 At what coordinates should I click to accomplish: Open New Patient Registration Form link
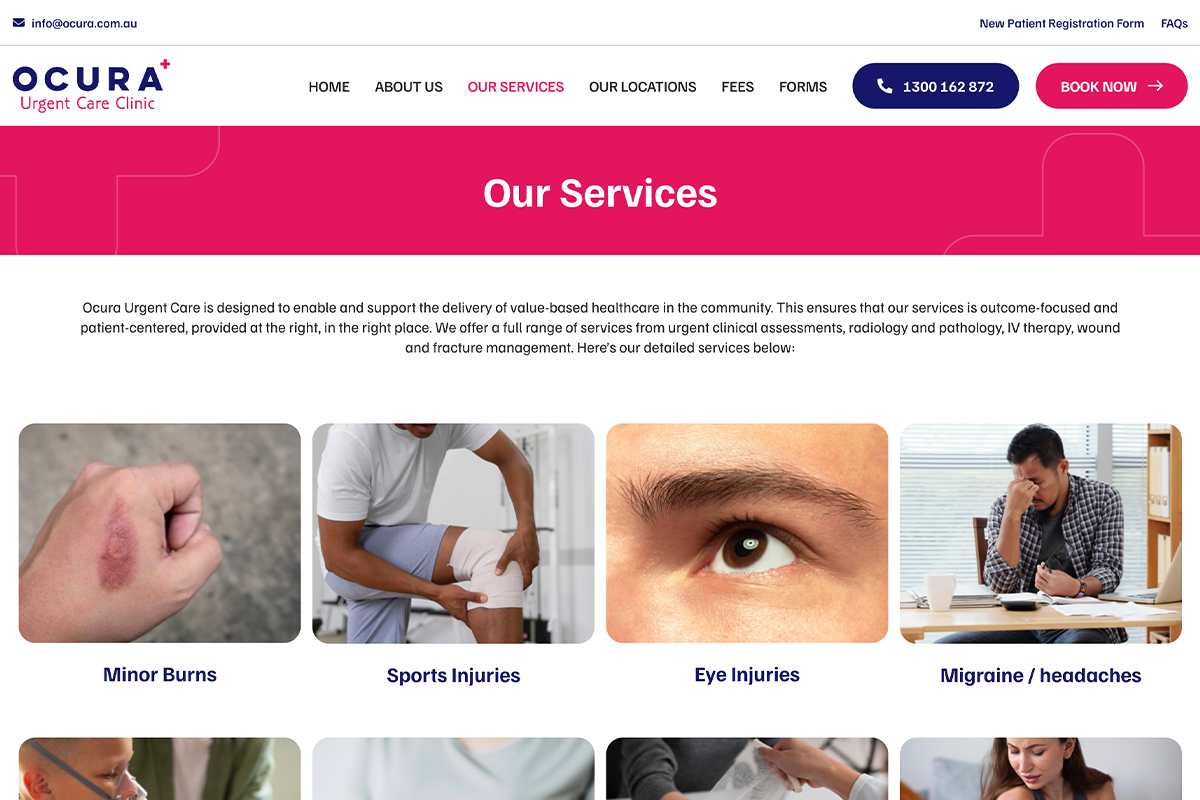(x=1061, y=23)
